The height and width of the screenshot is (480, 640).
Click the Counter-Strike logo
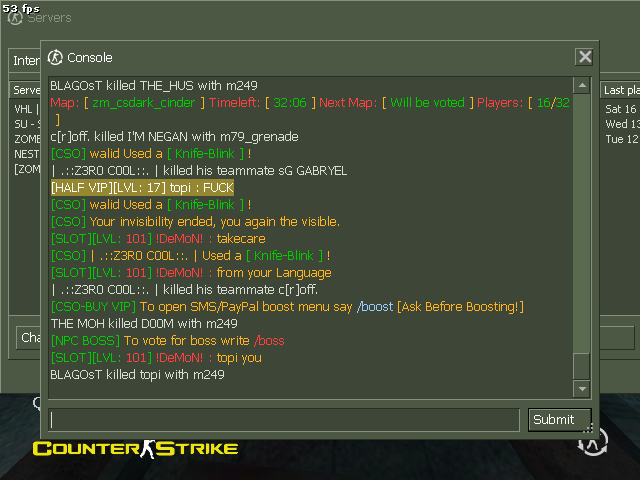tap(135, 449)
